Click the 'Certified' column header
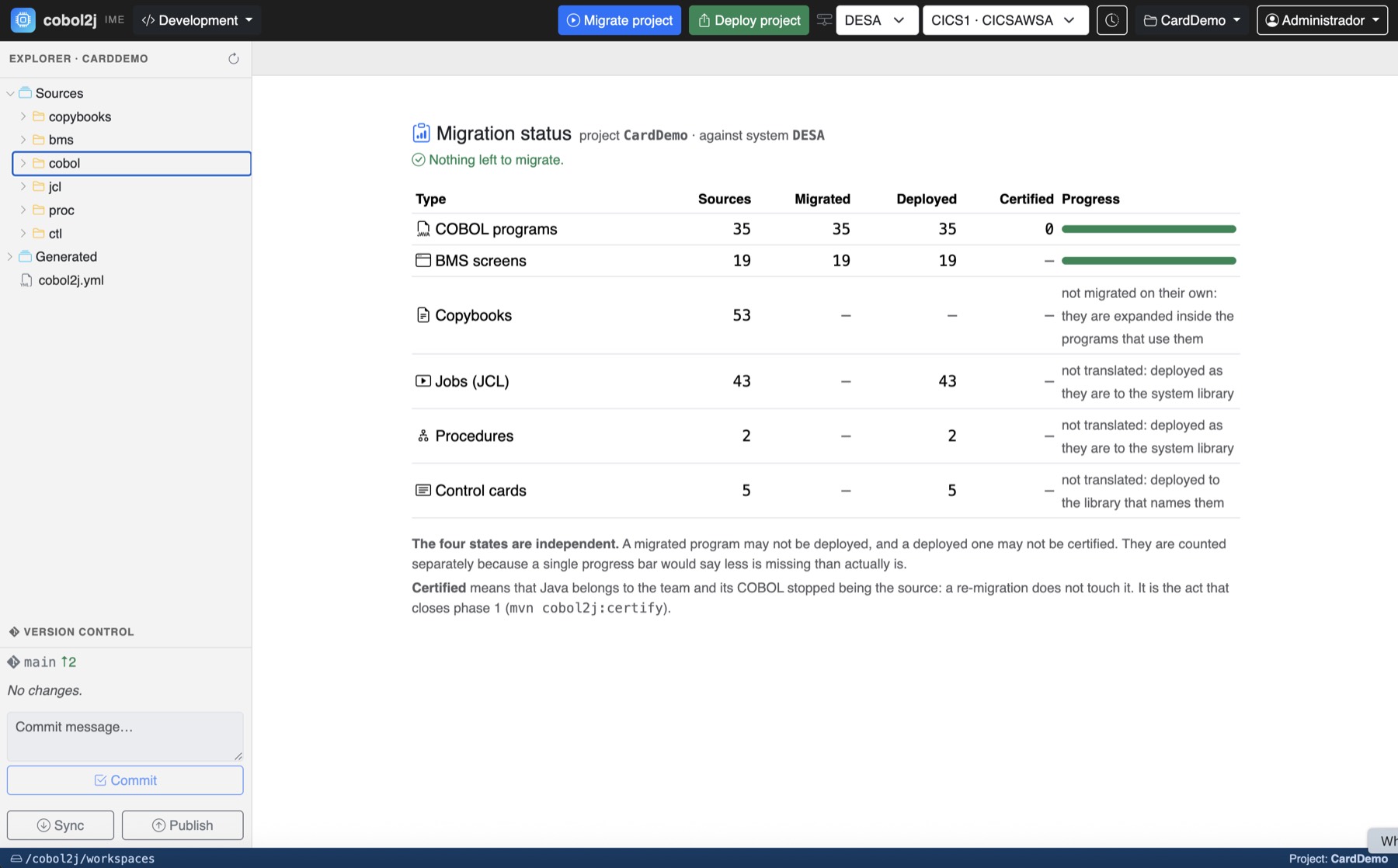 (x=1026, y=199)
